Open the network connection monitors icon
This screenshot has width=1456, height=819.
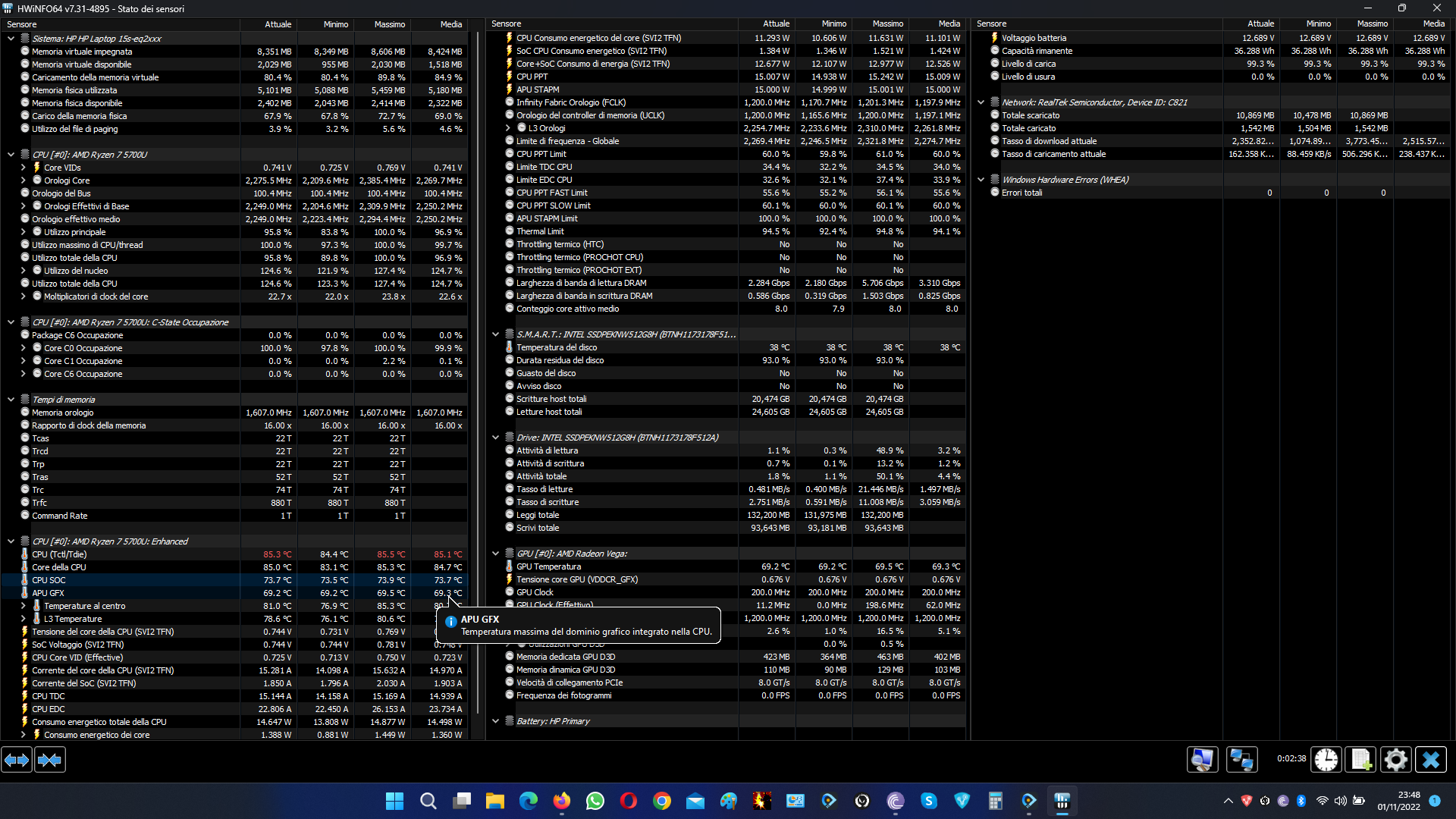point(1242,759)
